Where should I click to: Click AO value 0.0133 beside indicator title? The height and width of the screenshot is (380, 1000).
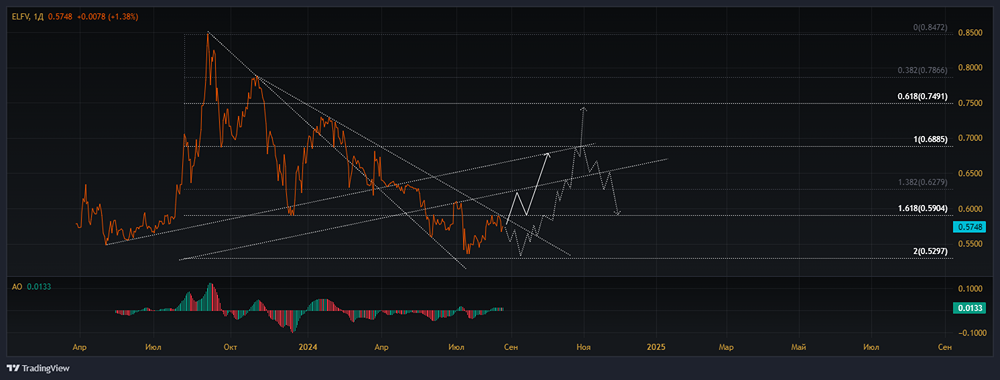[x=39, y=287]
